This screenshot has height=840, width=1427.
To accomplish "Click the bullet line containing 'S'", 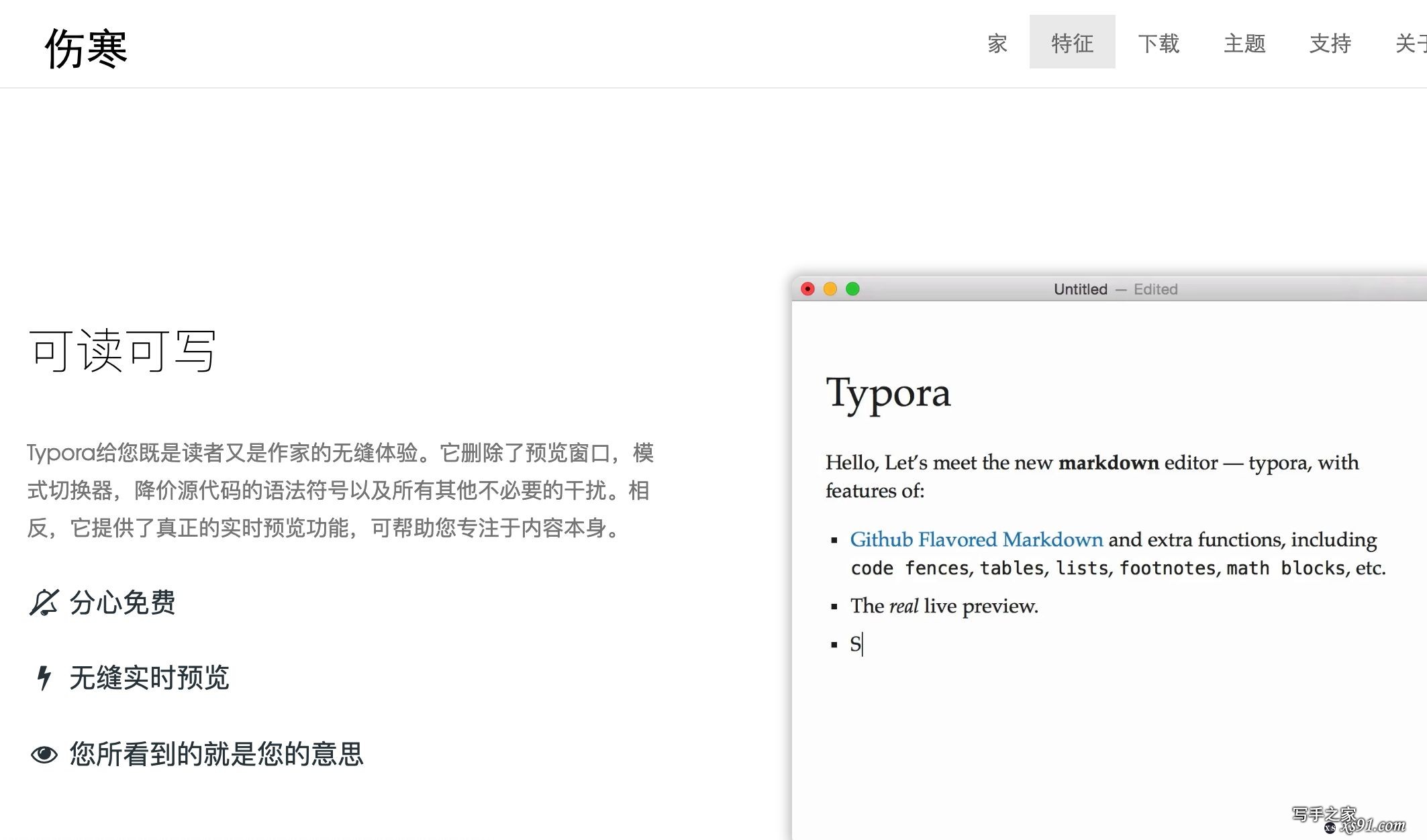I will [x=856, y=644].
